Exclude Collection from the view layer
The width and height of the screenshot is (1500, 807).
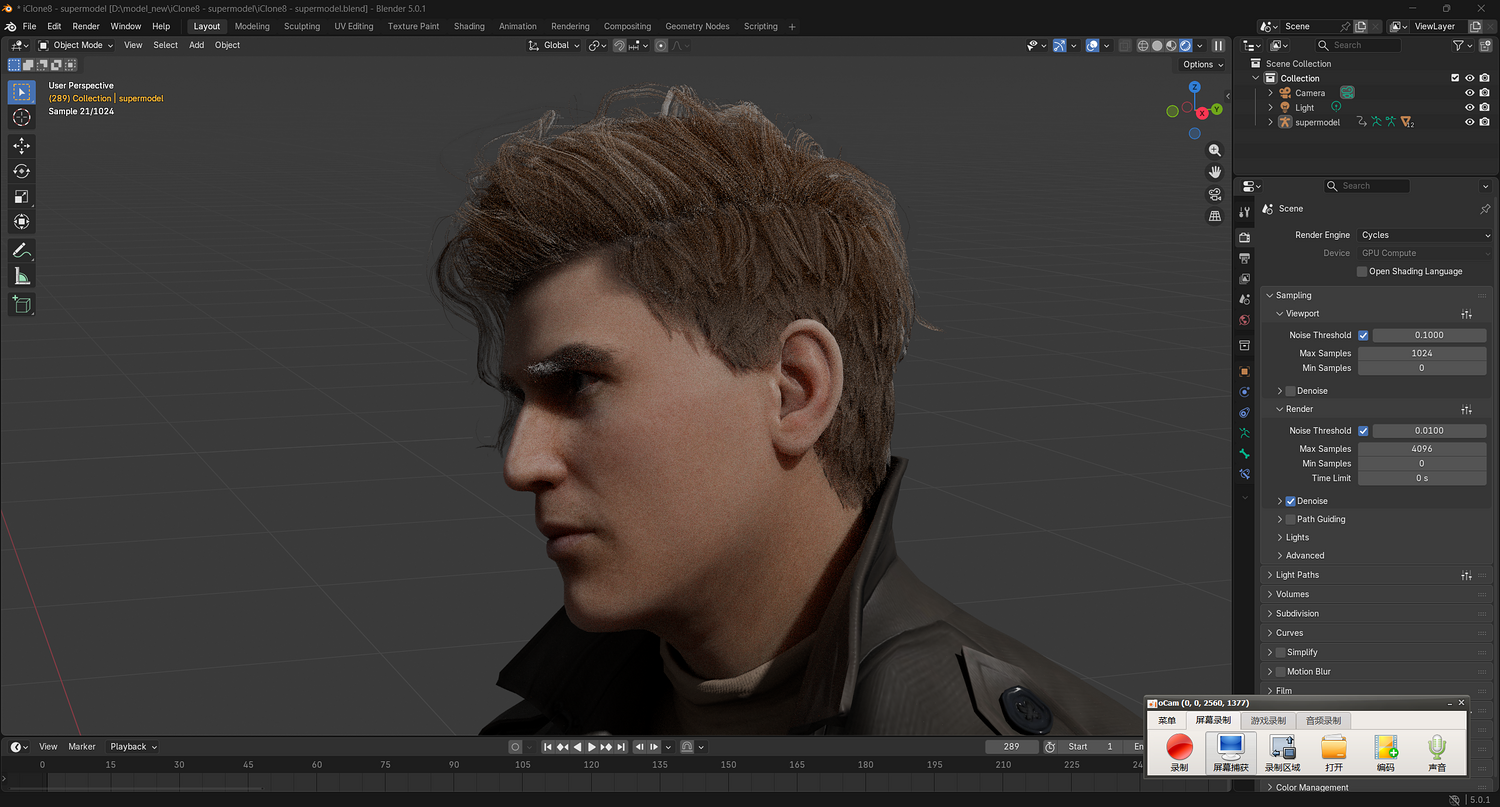coord(1455,78)
